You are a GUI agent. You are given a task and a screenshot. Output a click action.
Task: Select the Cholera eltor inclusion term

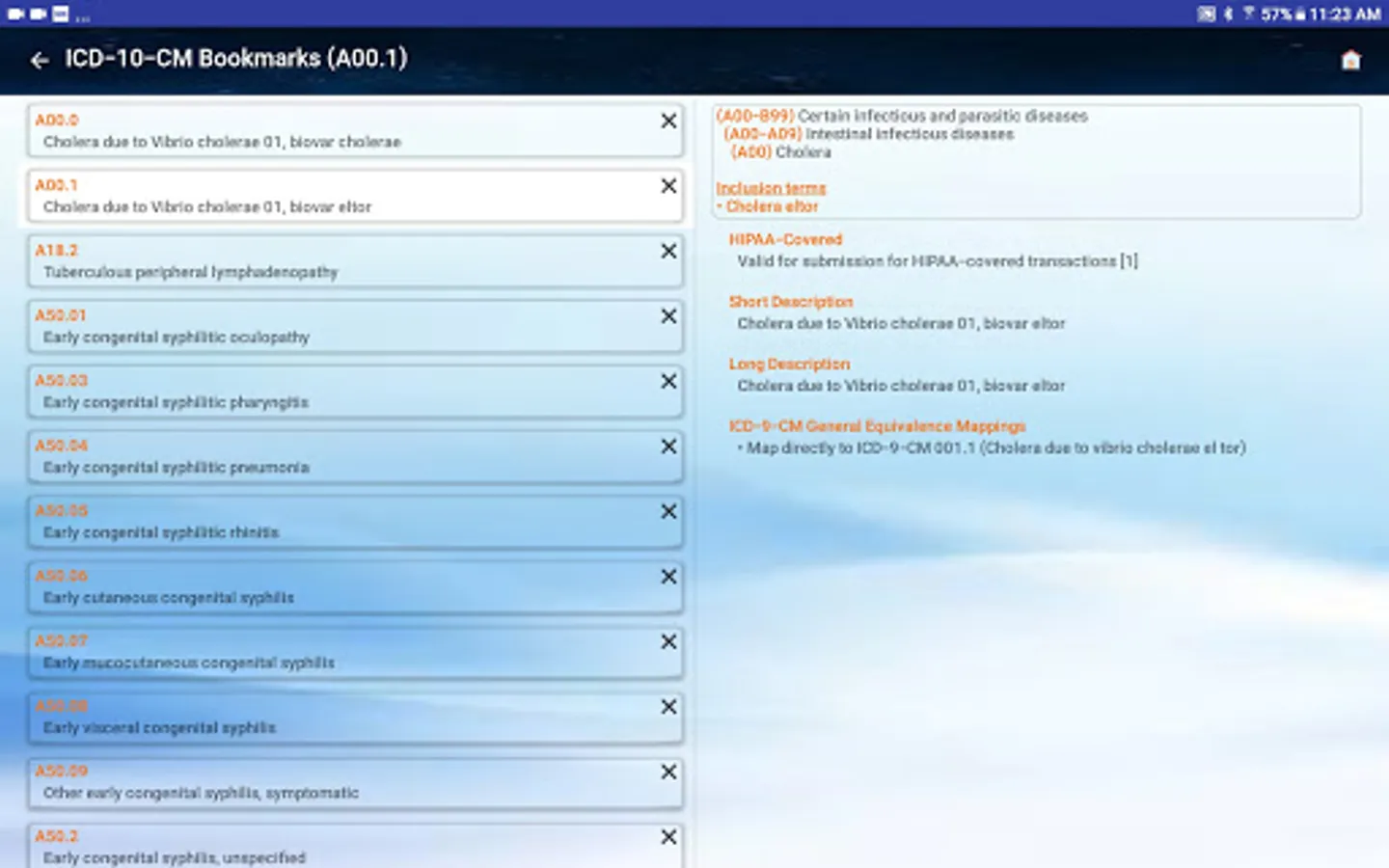[x=772, y=206]
